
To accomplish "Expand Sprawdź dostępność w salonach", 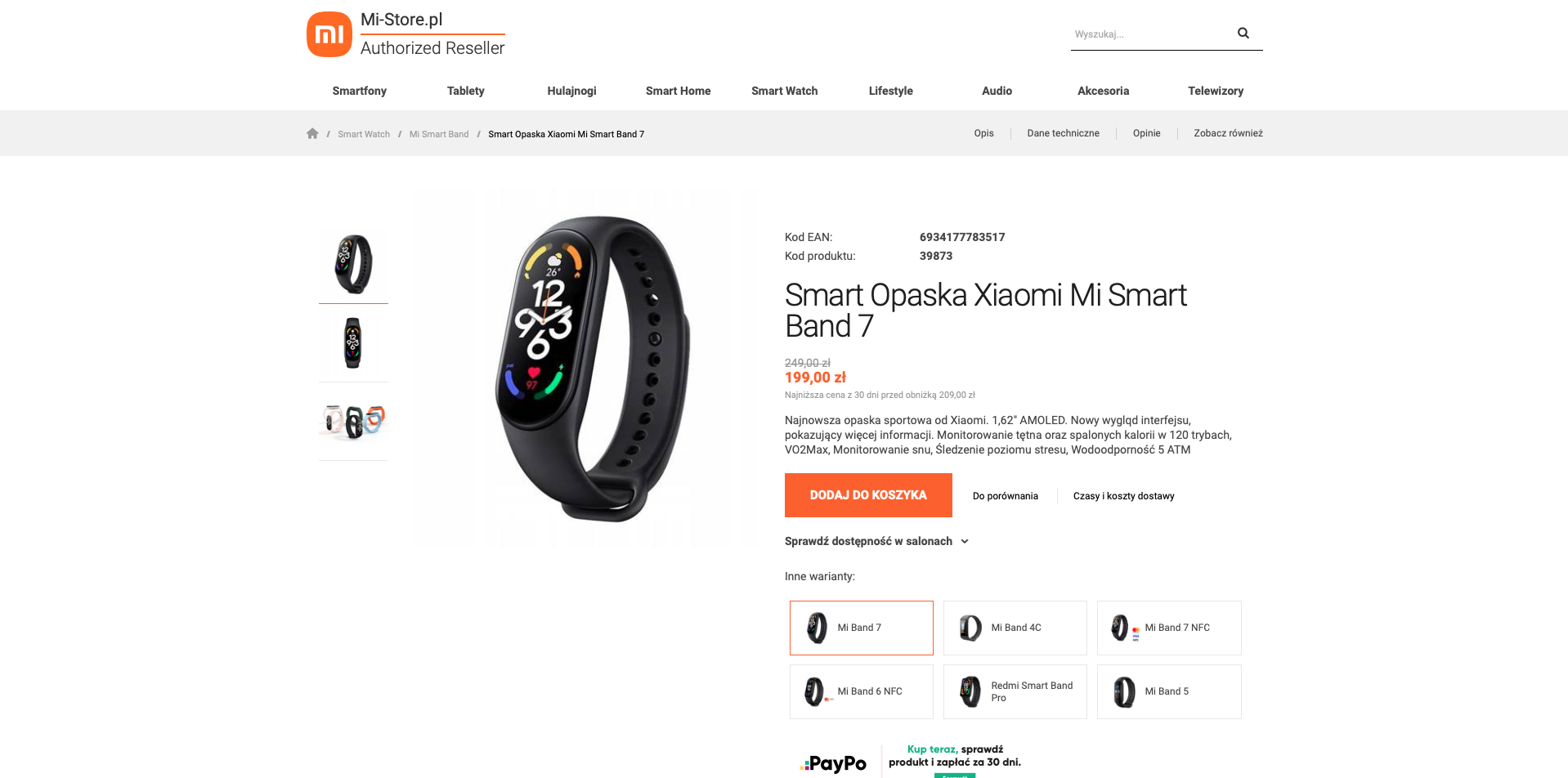I will (x=876, y=541).
